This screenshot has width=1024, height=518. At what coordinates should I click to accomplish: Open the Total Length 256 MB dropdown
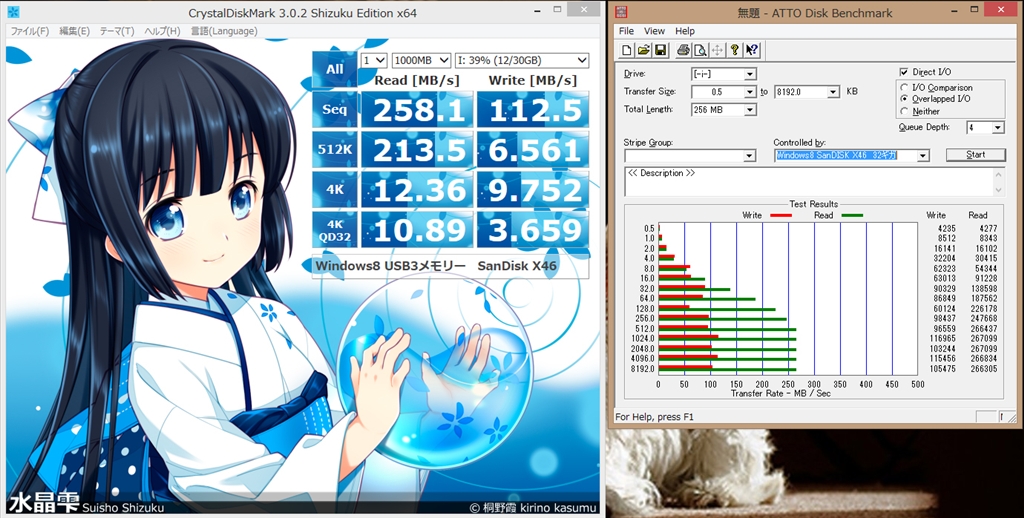click(750, 110)
